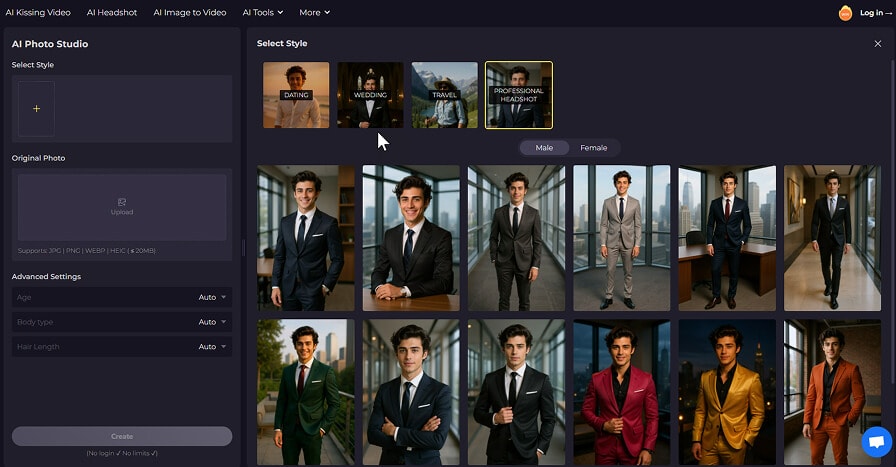Expand the AI Tools menu

point(262,13)
